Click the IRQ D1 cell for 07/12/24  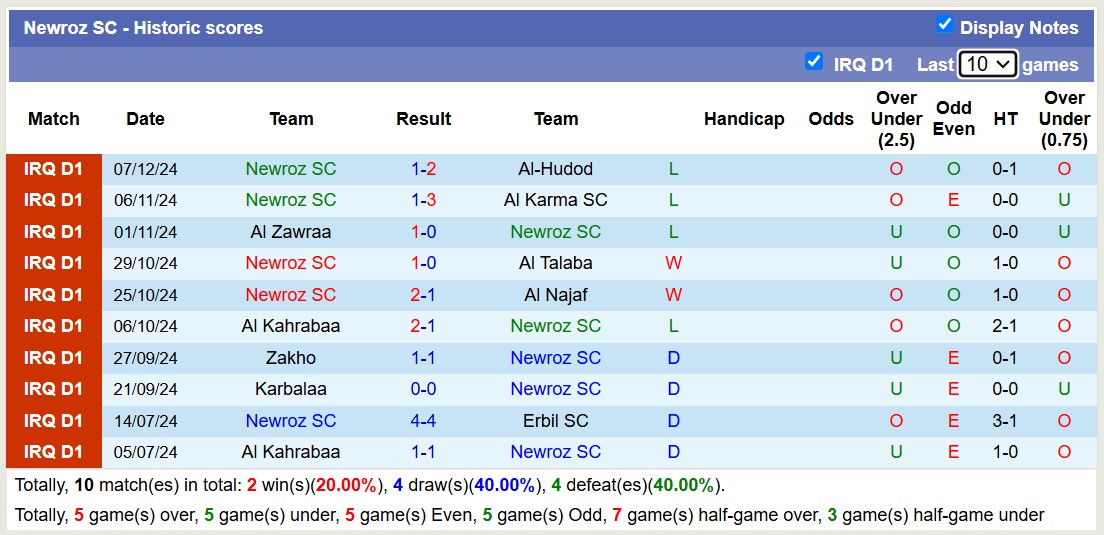tap(54, 169)
